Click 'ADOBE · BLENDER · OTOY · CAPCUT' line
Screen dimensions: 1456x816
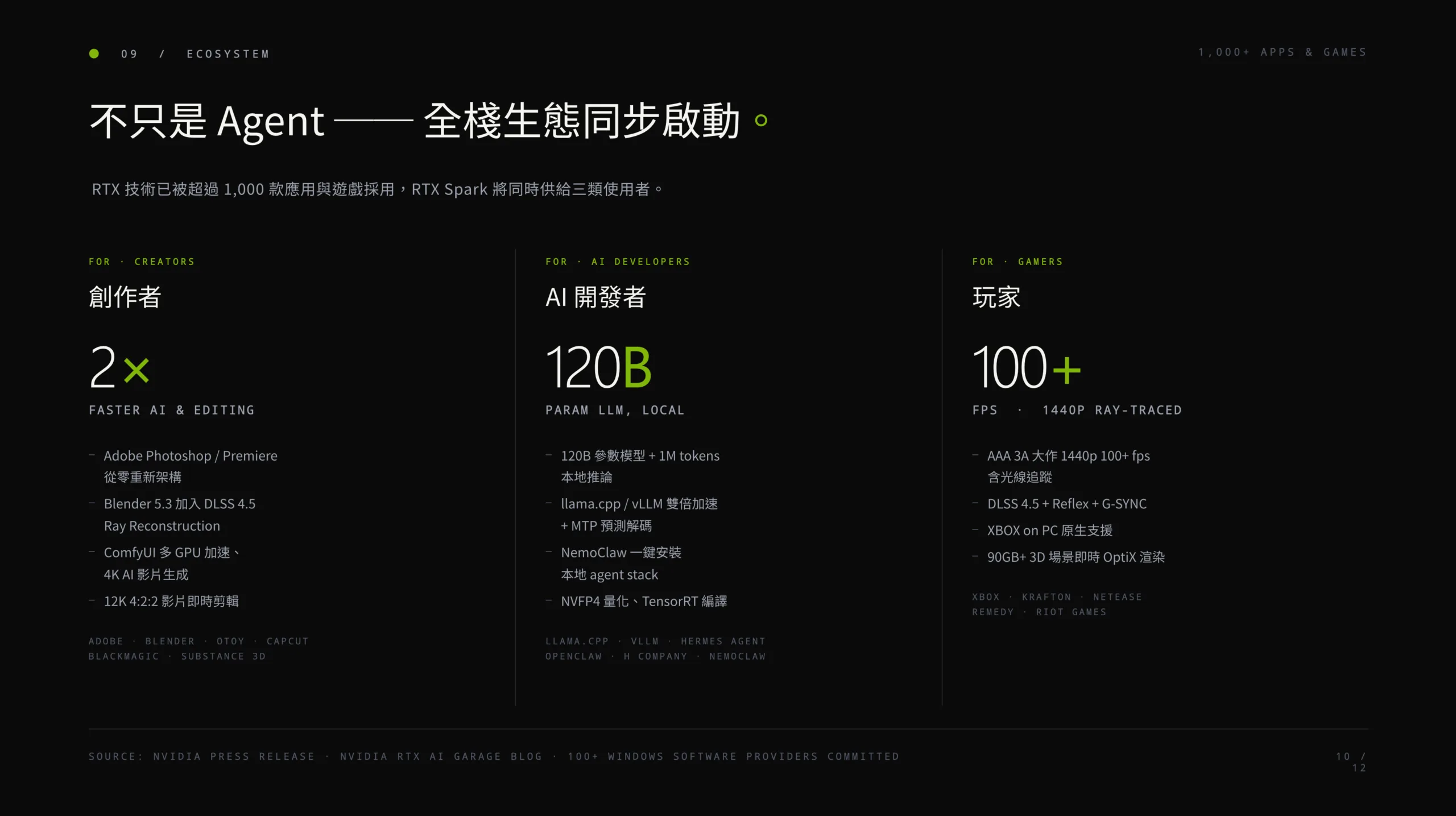[198, 641]
